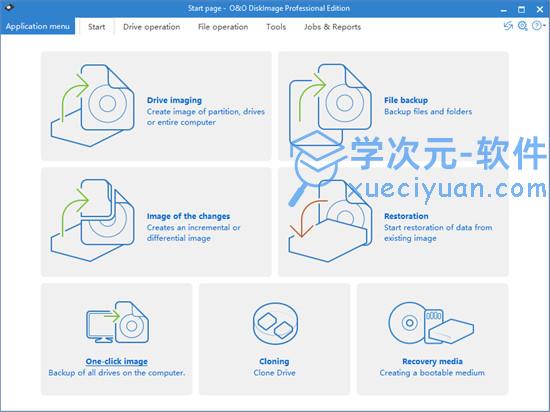Image resolution: width=550 pixels, height=412 pixels.
Task: Switch to the Drive operation tab
Action: click(152, 27)
